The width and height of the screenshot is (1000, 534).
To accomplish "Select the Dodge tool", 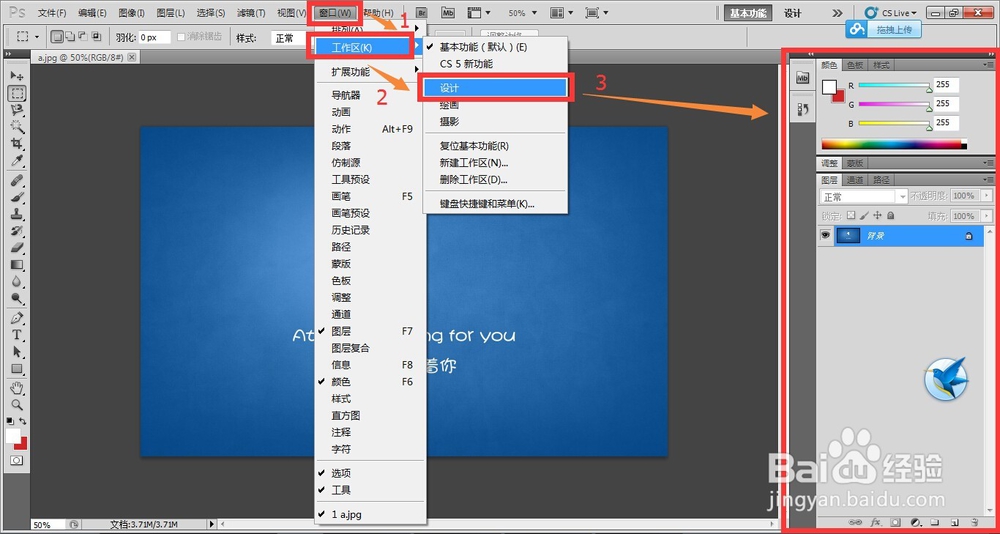I will pyautogui.click(x=17, y=297).
